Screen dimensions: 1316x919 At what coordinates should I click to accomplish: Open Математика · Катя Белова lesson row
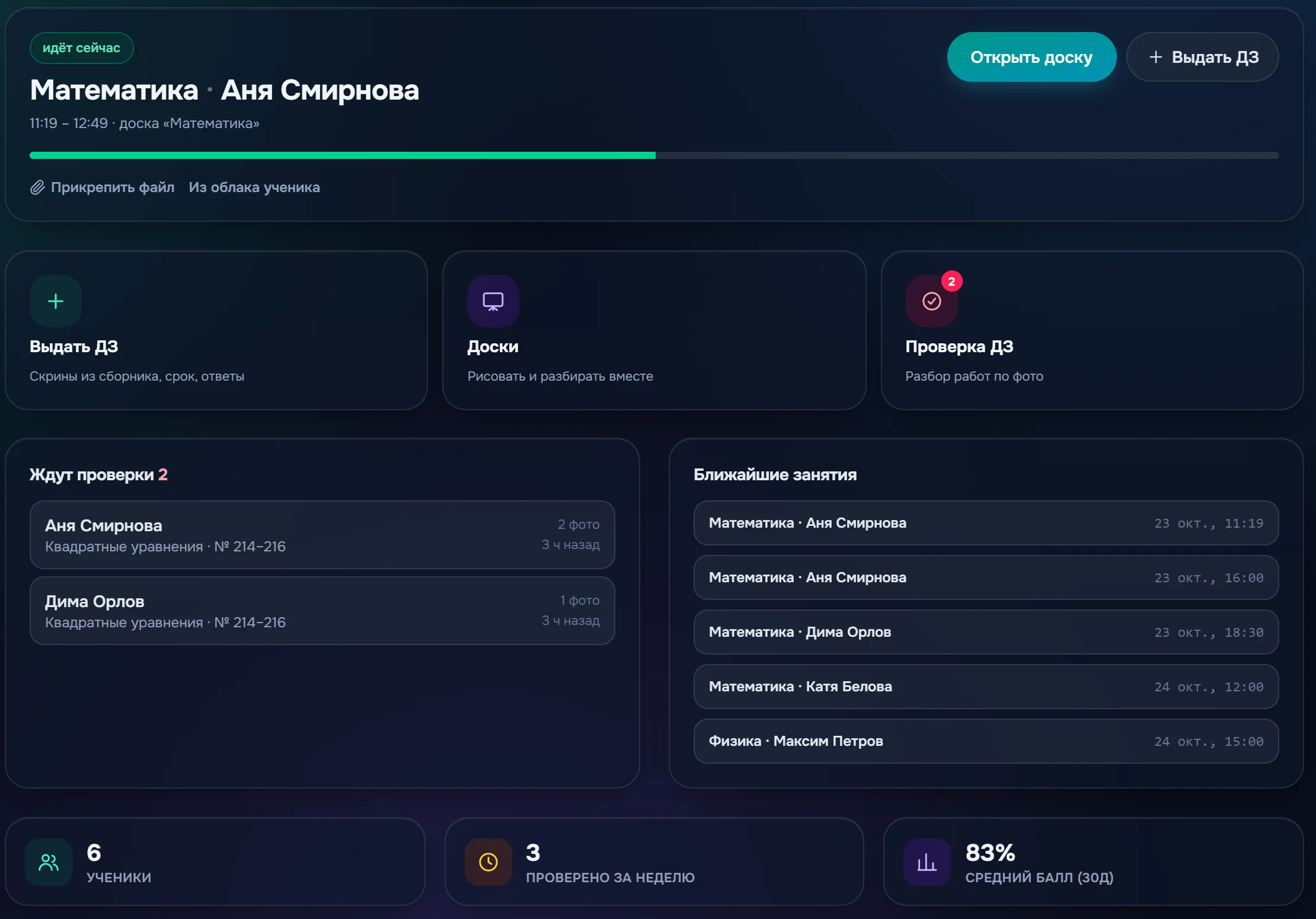point(986,687)
